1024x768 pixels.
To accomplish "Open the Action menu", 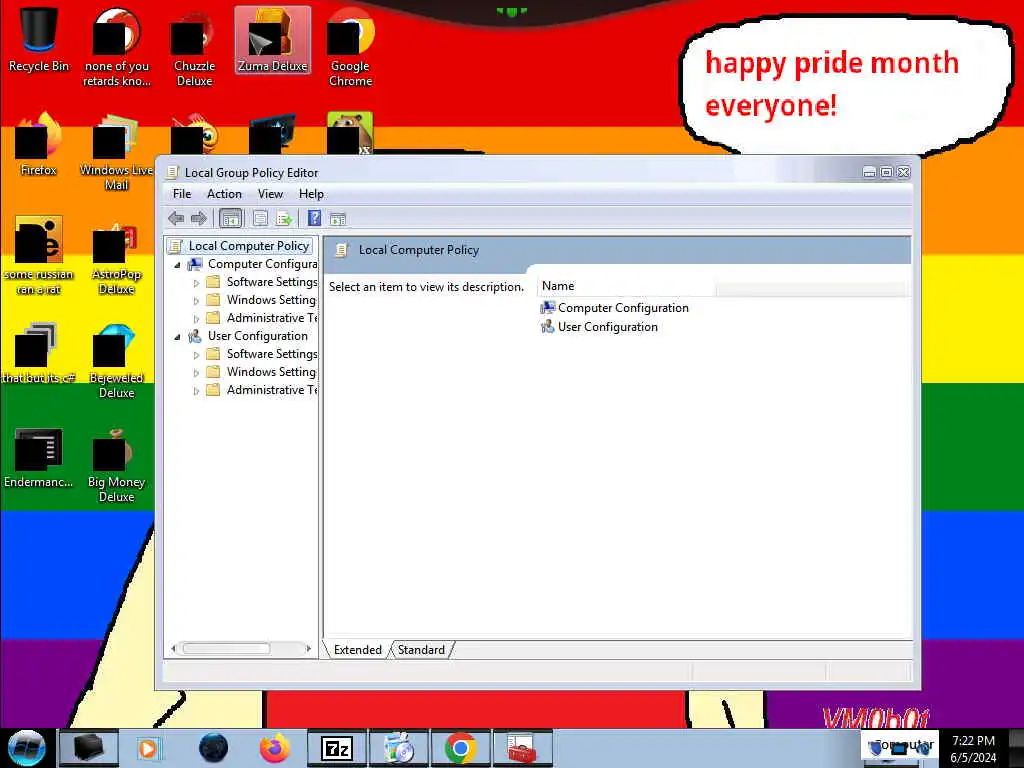I will 224,194.
